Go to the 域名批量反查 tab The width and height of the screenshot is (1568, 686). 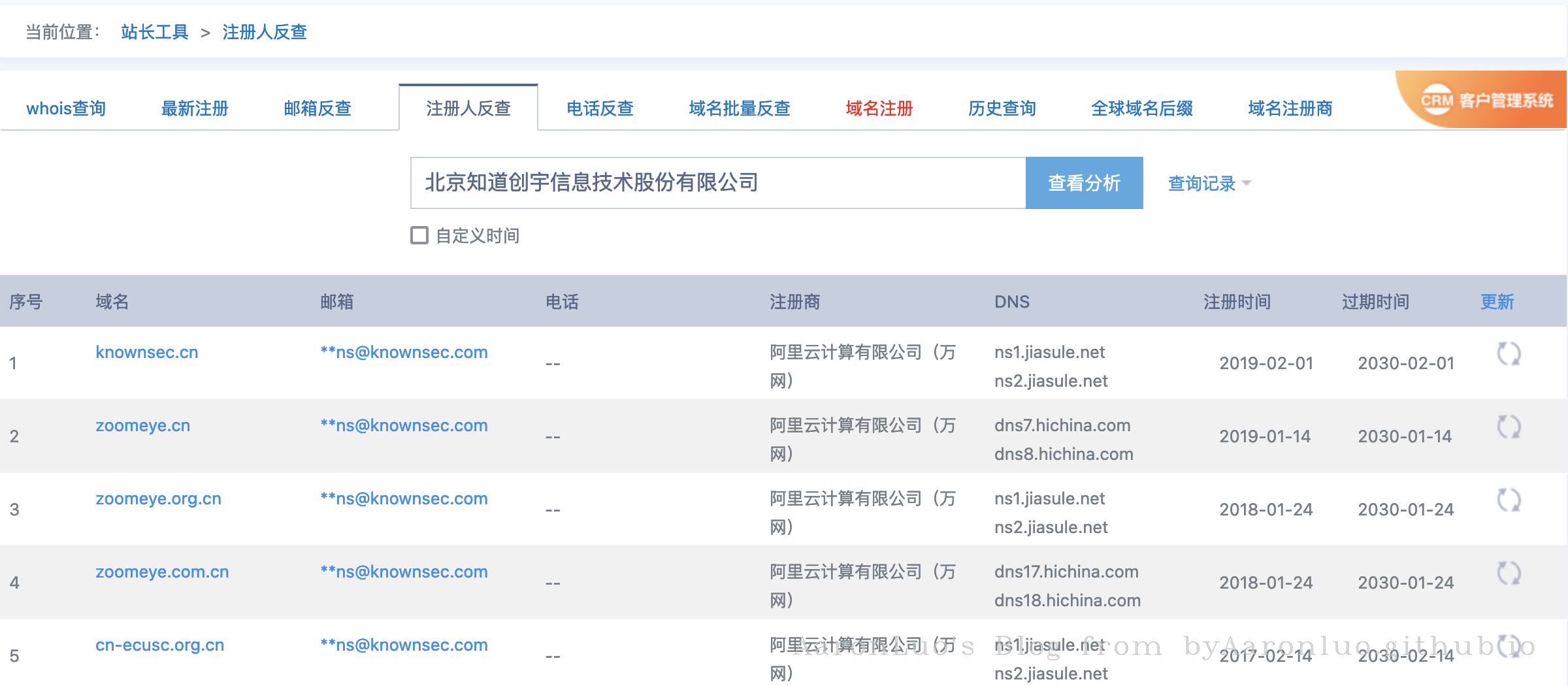click(x=740, y=108)
